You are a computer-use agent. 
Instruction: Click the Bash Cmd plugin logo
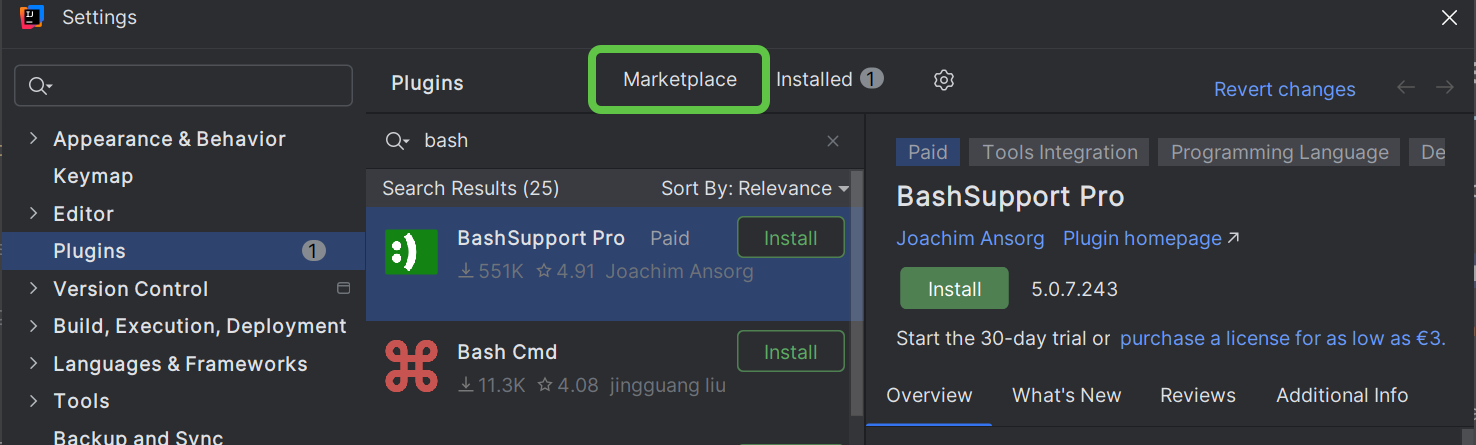click(411, 366)
